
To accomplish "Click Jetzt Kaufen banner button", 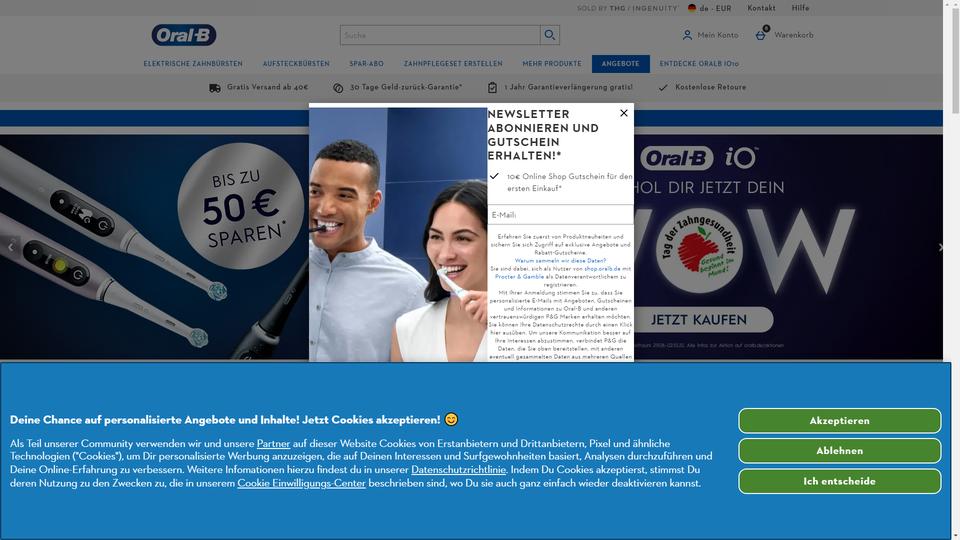I will [699, 320].
